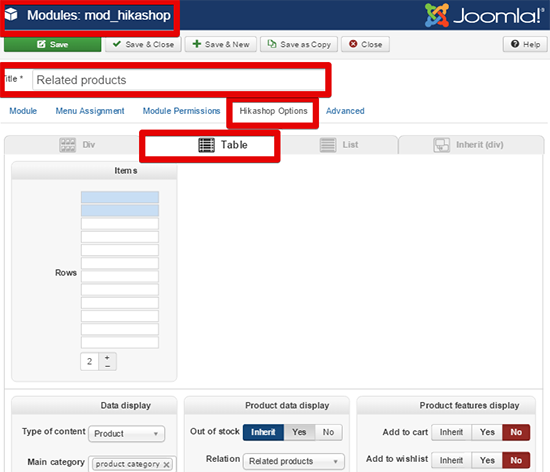Click the Items panel header
The width and height of the screenshot is (550, 472).
pyautogui.click(x=94, y=171)
